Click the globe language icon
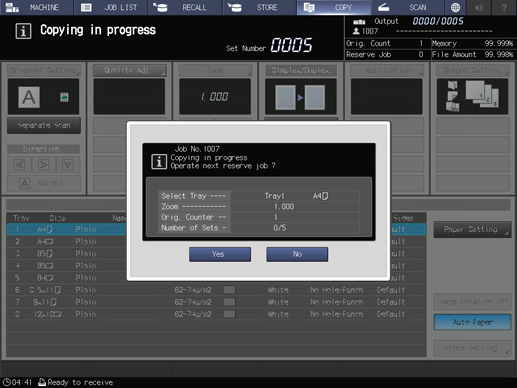Image resolution: width=517 pixels, height=388 pixels. point(455,7)
